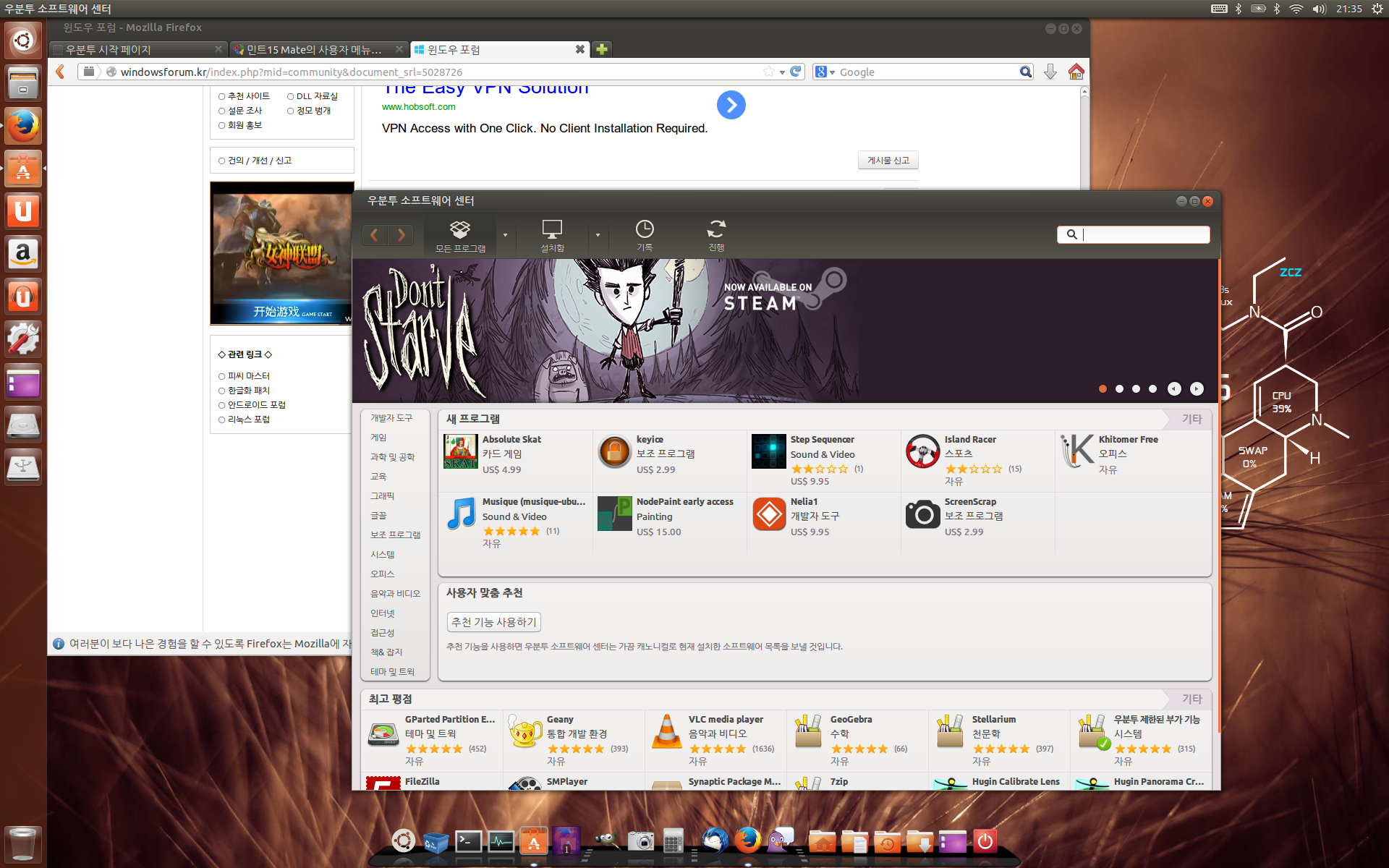Select third banner carousel dot
This screenshot has width=1389, height=868.
tap(1136, 389)
